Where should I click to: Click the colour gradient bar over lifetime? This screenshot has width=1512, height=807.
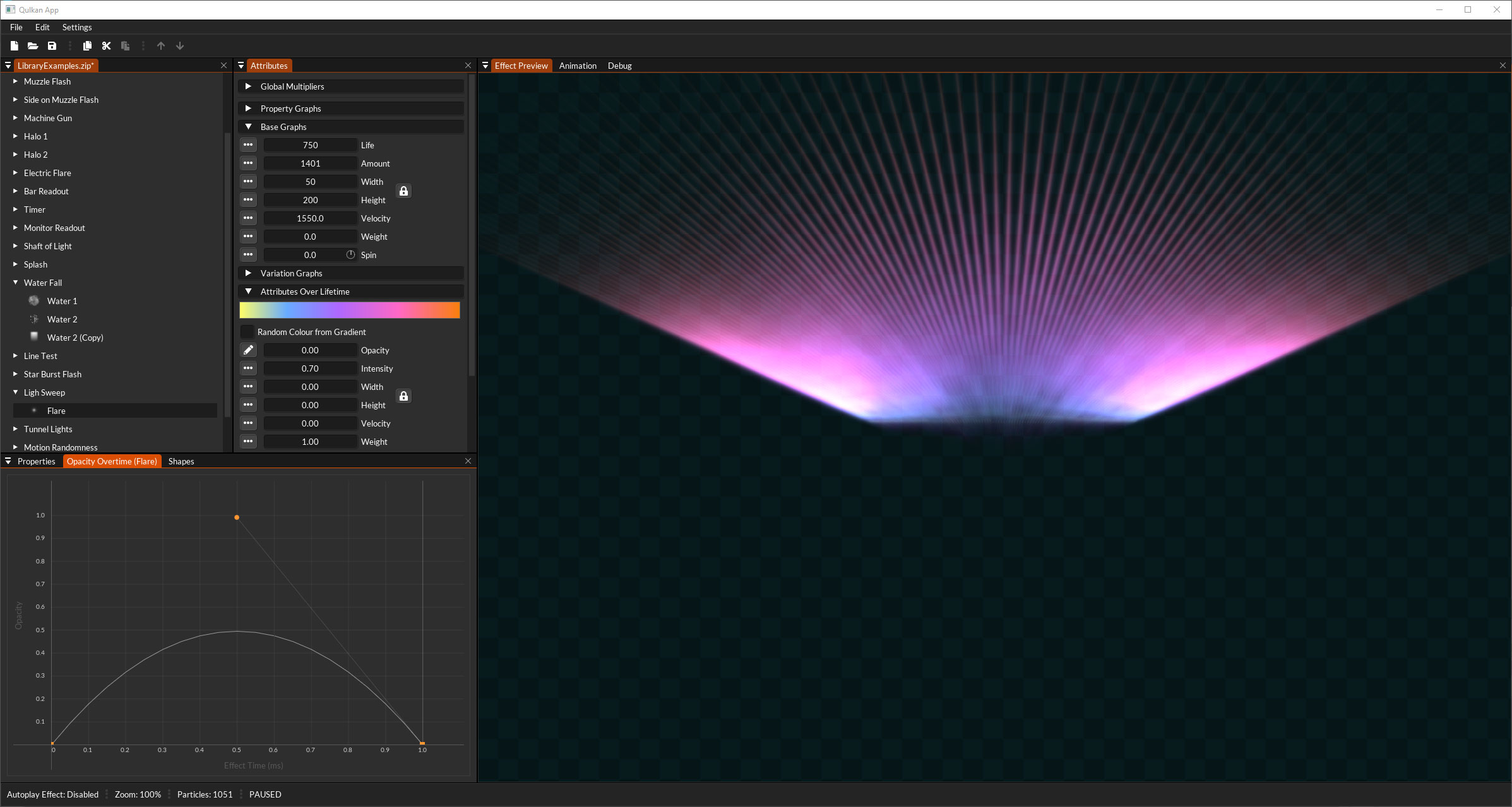pos(350,310)
